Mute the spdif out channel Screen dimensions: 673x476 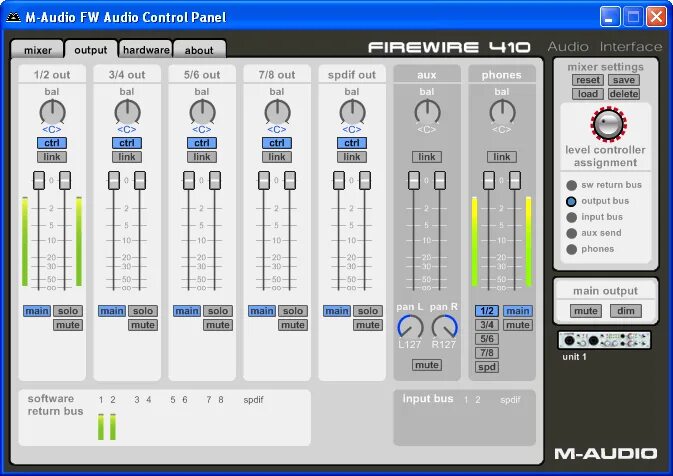(x=368, y=325)
